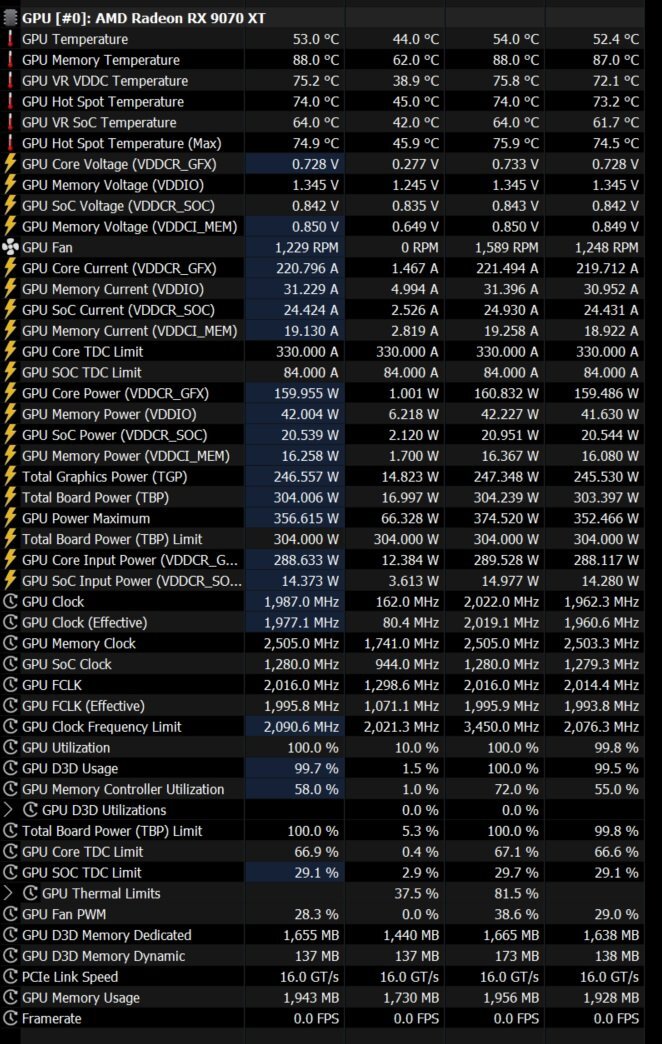Select the GPU Memory Power (VDDCI_MEM) label
This screenshot has width=662, height=1044.
click(x=126, y=456)
